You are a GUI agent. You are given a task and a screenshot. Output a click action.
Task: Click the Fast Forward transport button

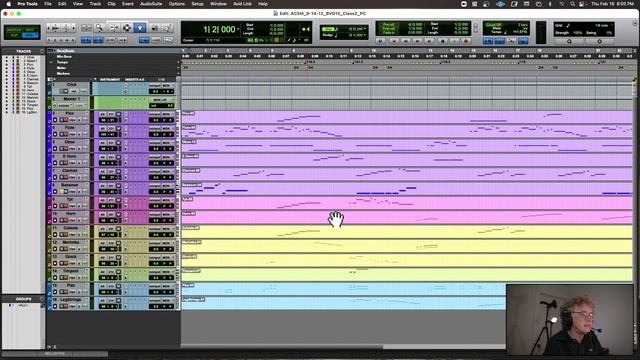click(418, 41)
